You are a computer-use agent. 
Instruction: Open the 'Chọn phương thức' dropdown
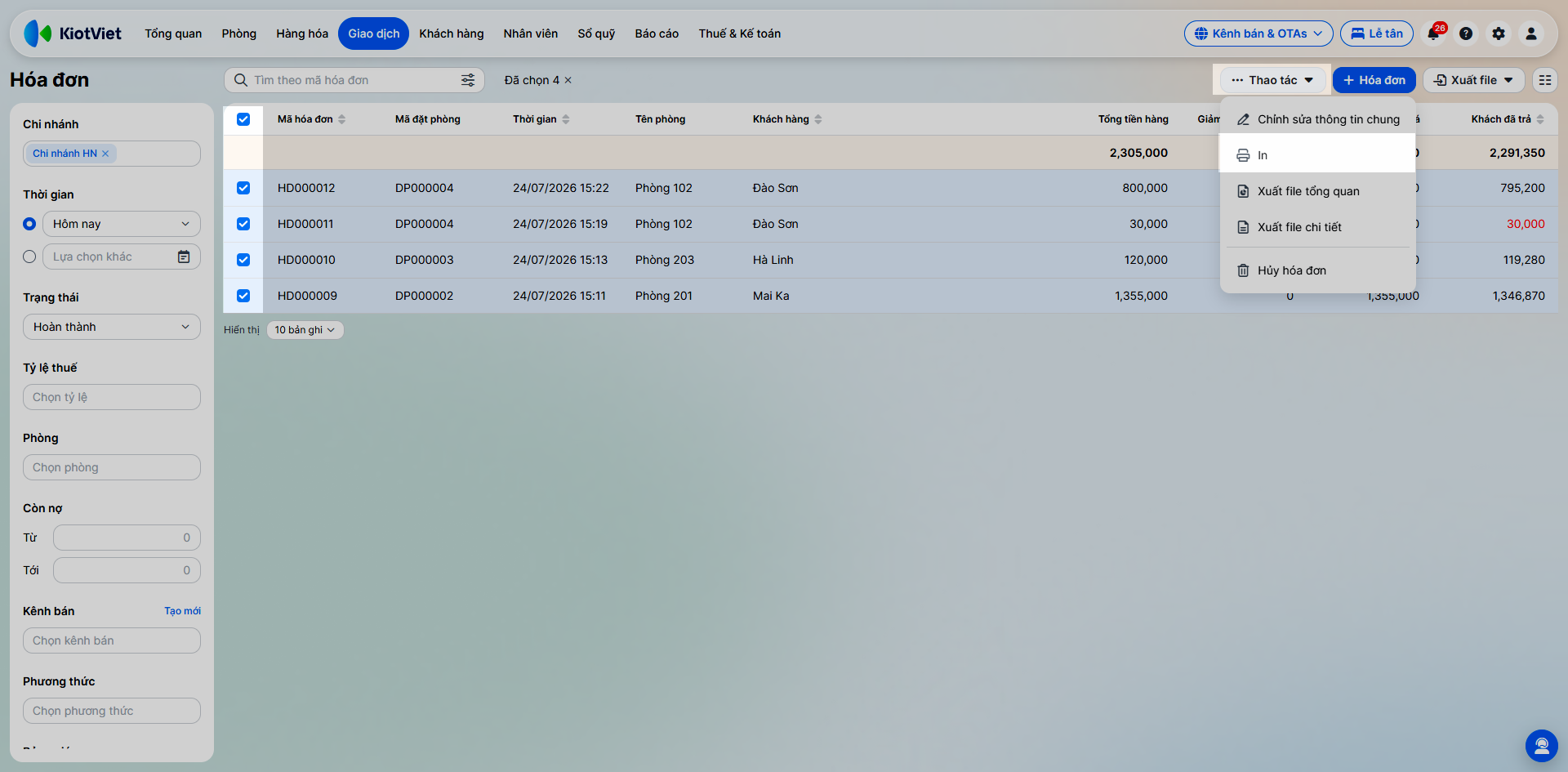point(112,711)
